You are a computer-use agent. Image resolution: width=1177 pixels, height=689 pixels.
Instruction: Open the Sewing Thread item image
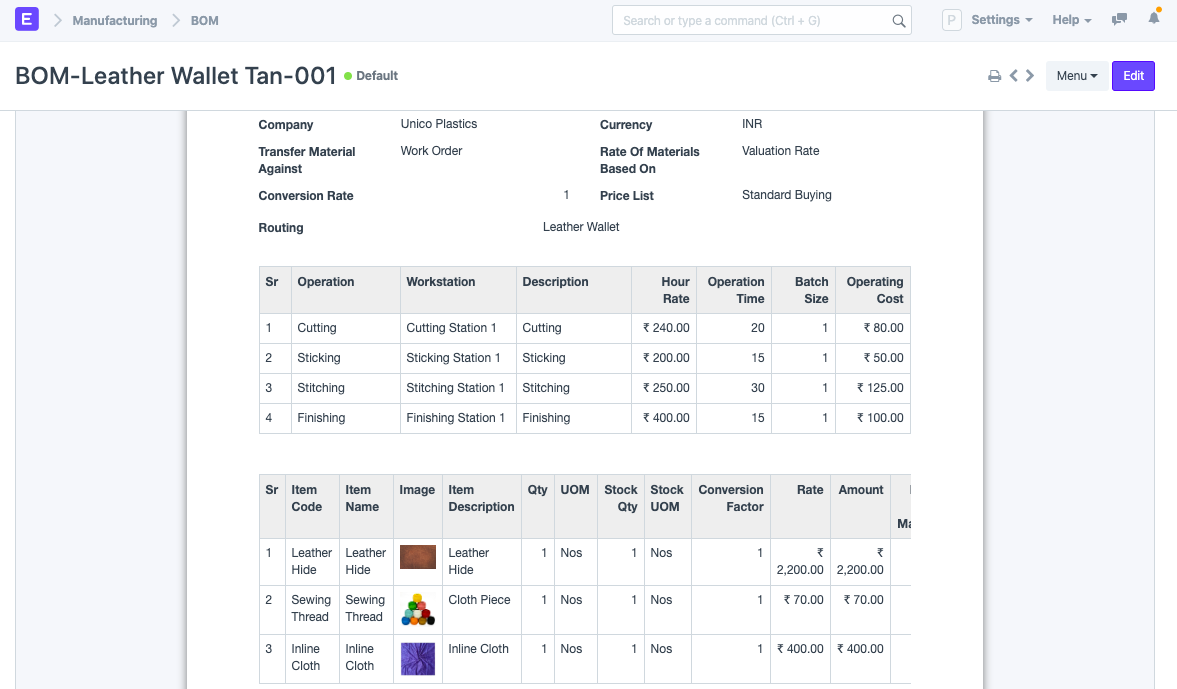(x=417, y=609)
